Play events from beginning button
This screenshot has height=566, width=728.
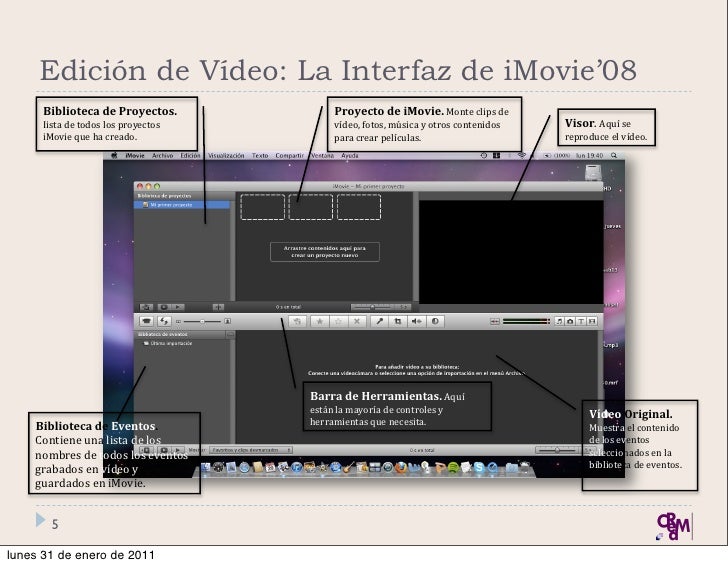(x=178, y=450)
